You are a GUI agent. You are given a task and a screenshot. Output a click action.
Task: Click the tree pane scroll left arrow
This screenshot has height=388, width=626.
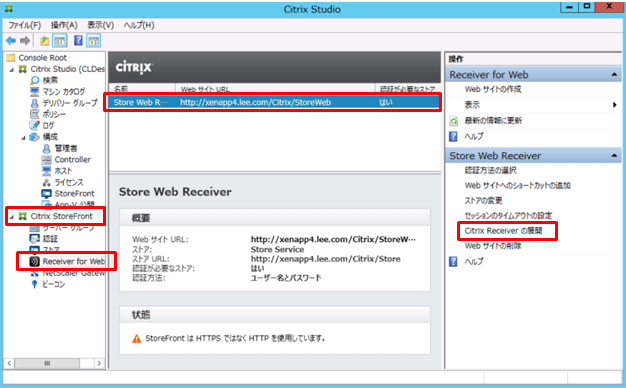click(10, 363)
